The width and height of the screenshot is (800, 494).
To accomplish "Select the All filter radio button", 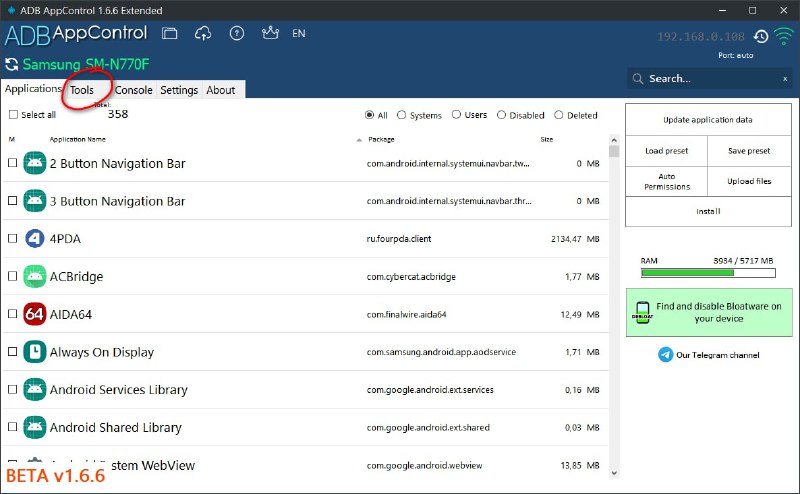I will point(369,115).
